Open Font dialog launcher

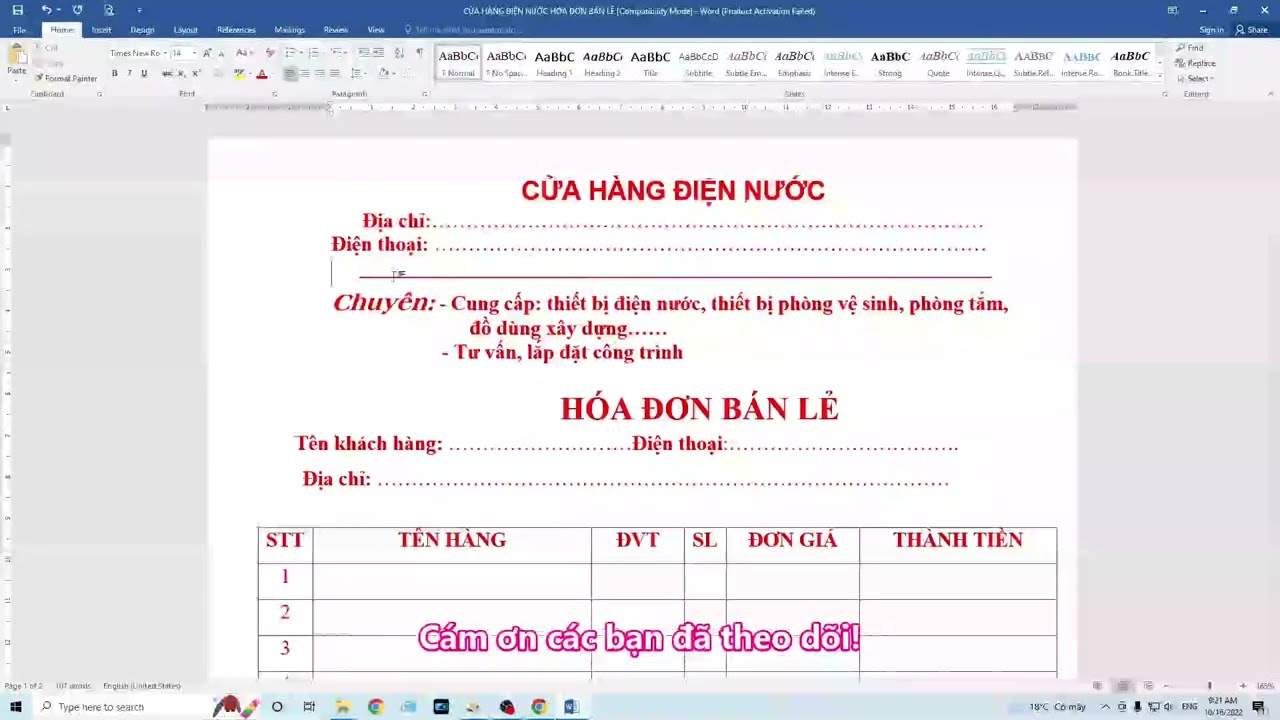(275, 94)
